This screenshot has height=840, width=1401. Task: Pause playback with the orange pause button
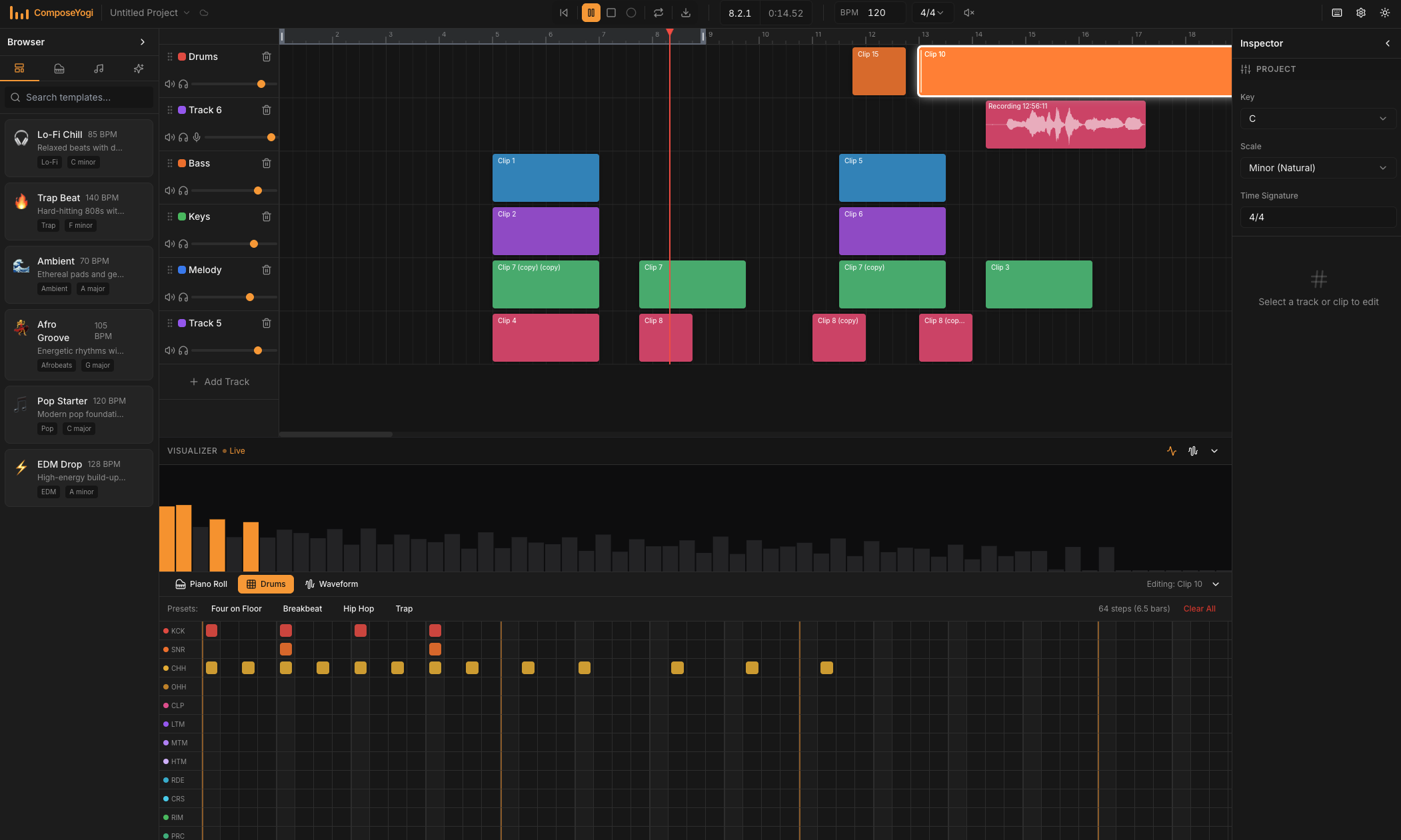point(591,13)
